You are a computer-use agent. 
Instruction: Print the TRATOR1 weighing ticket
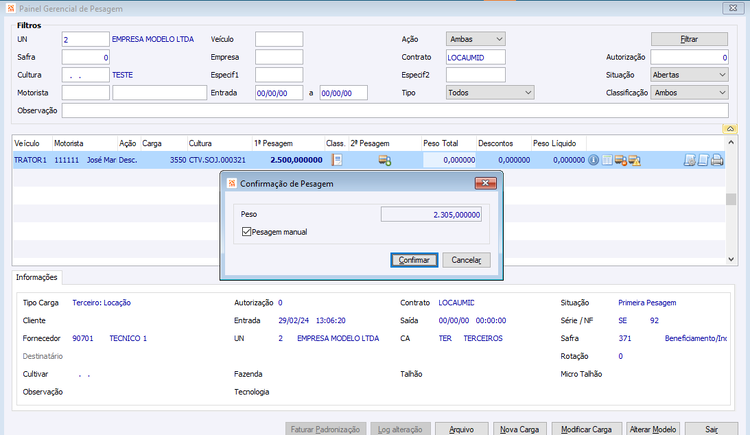click(x=717, y=160)
